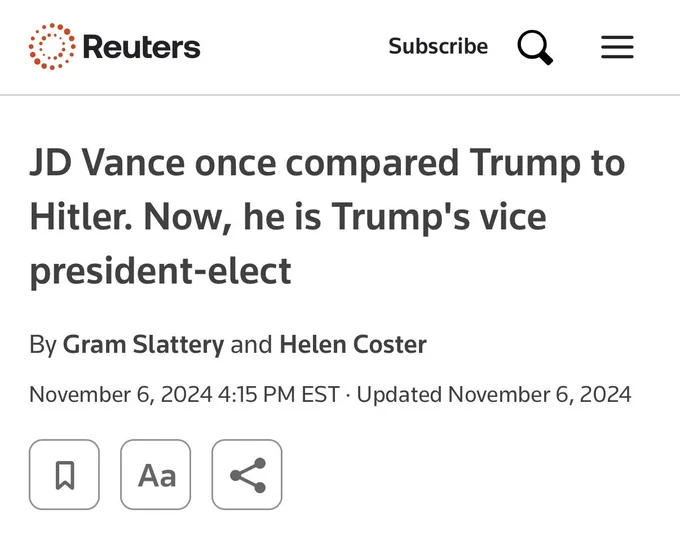Viewport: 680px width, 549px height.
Task: Open the Subscribe link
Action: point(438,46)
